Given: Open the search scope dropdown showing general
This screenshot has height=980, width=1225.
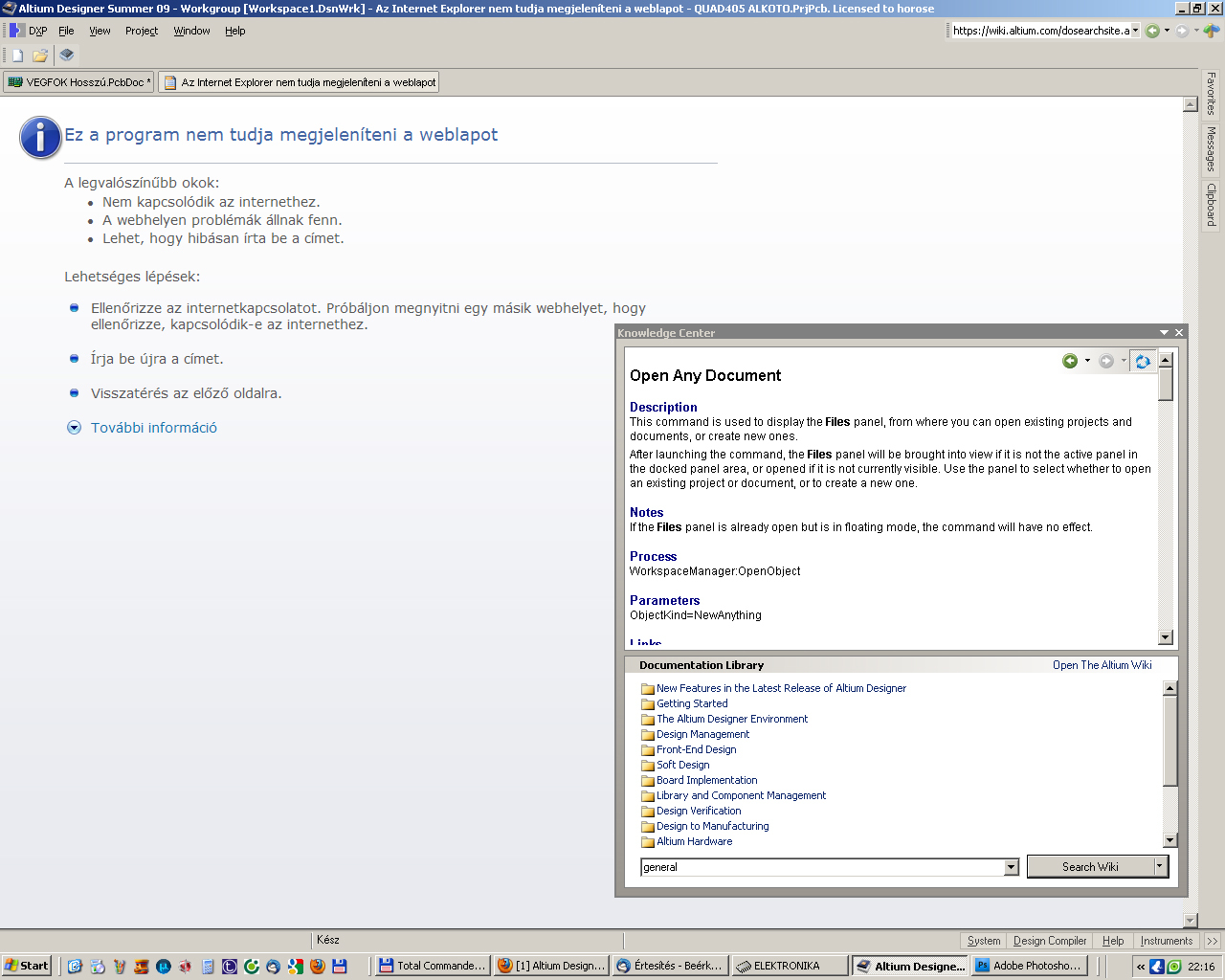Looking at the screenshot, I should click(1012, 867).
